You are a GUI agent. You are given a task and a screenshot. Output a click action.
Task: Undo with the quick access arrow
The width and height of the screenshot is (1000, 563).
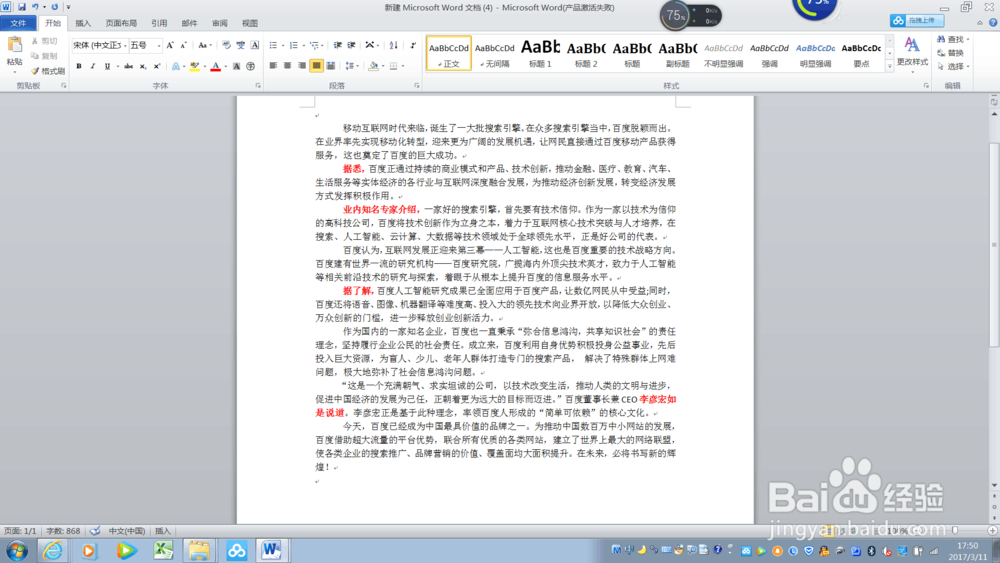35,7
